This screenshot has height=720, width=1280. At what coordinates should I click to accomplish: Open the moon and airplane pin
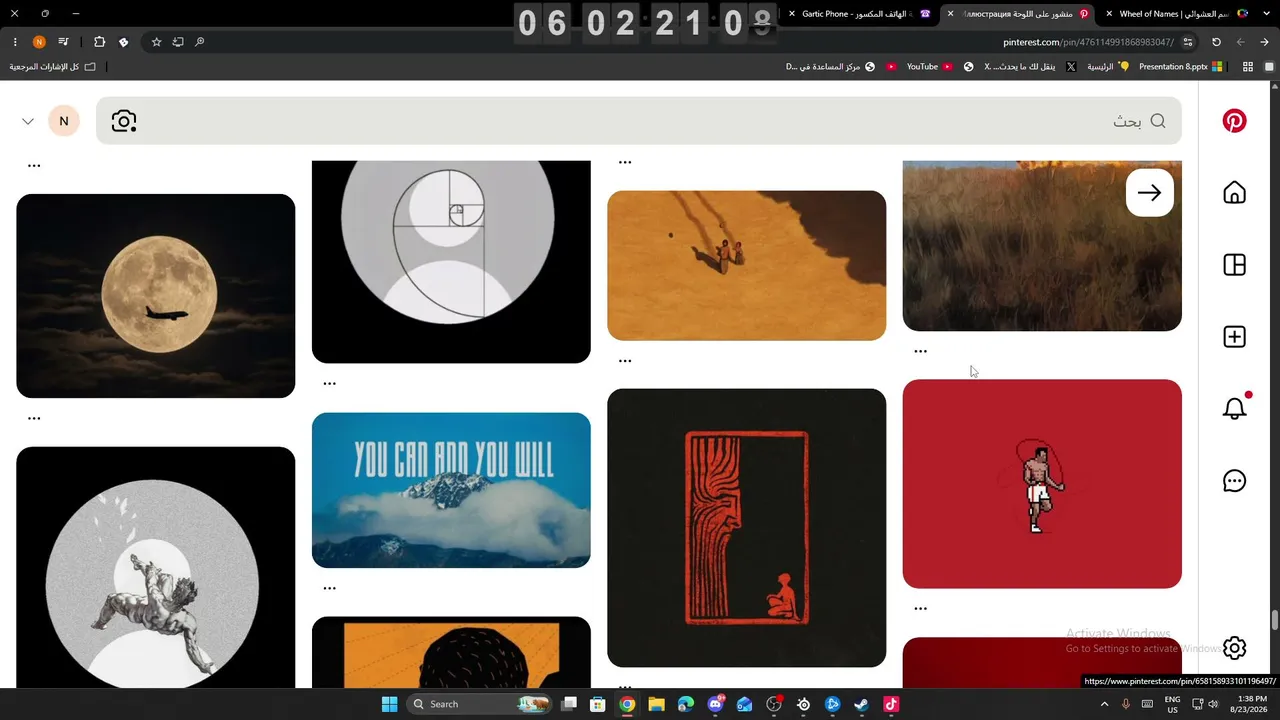156,296
